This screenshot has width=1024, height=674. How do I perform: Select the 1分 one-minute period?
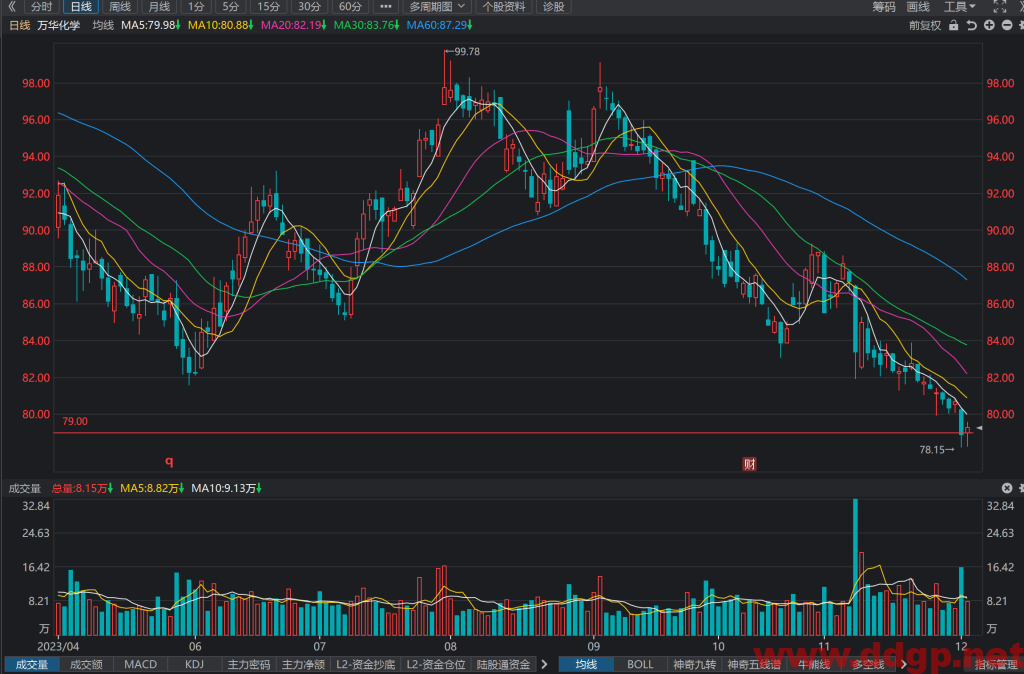196,7
